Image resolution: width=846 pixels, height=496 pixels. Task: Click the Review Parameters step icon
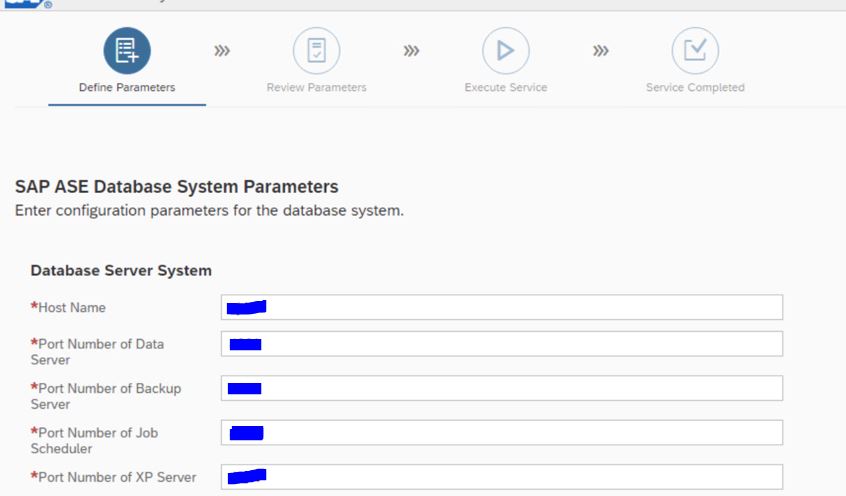pyautogui.click(x=316, y=51)
